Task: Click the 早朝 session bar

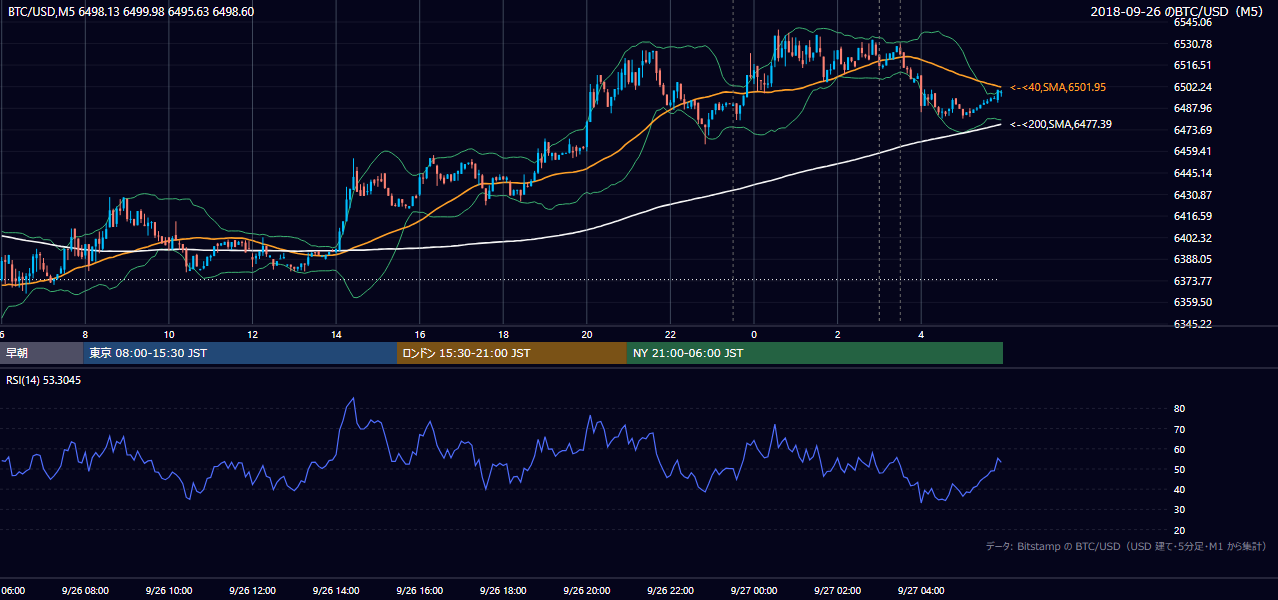Action: [x=41, y=353]
